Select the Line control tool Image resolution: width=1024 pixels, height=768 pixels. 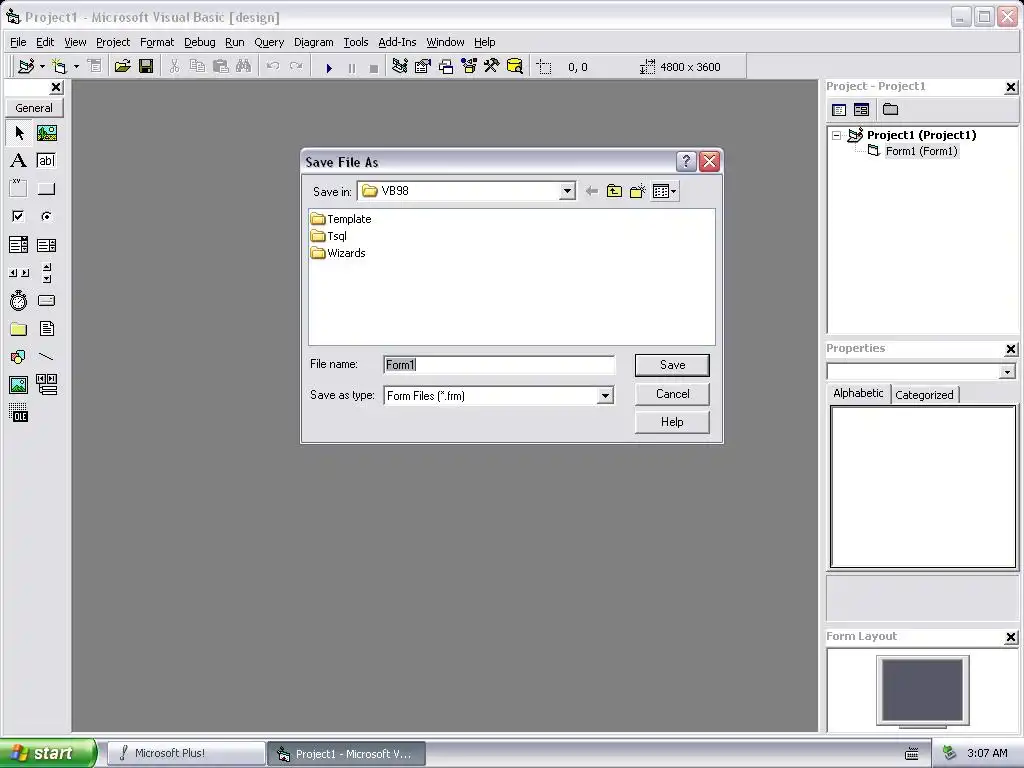click(x=46, y=357)
